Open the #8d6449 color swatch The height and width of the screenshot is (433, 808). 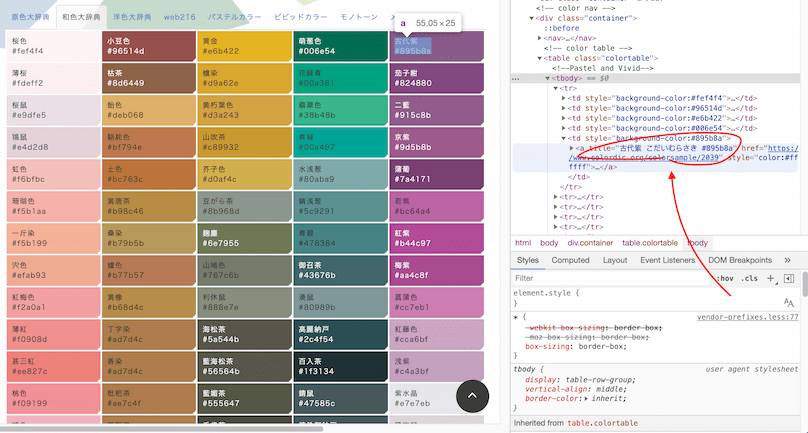148,78
